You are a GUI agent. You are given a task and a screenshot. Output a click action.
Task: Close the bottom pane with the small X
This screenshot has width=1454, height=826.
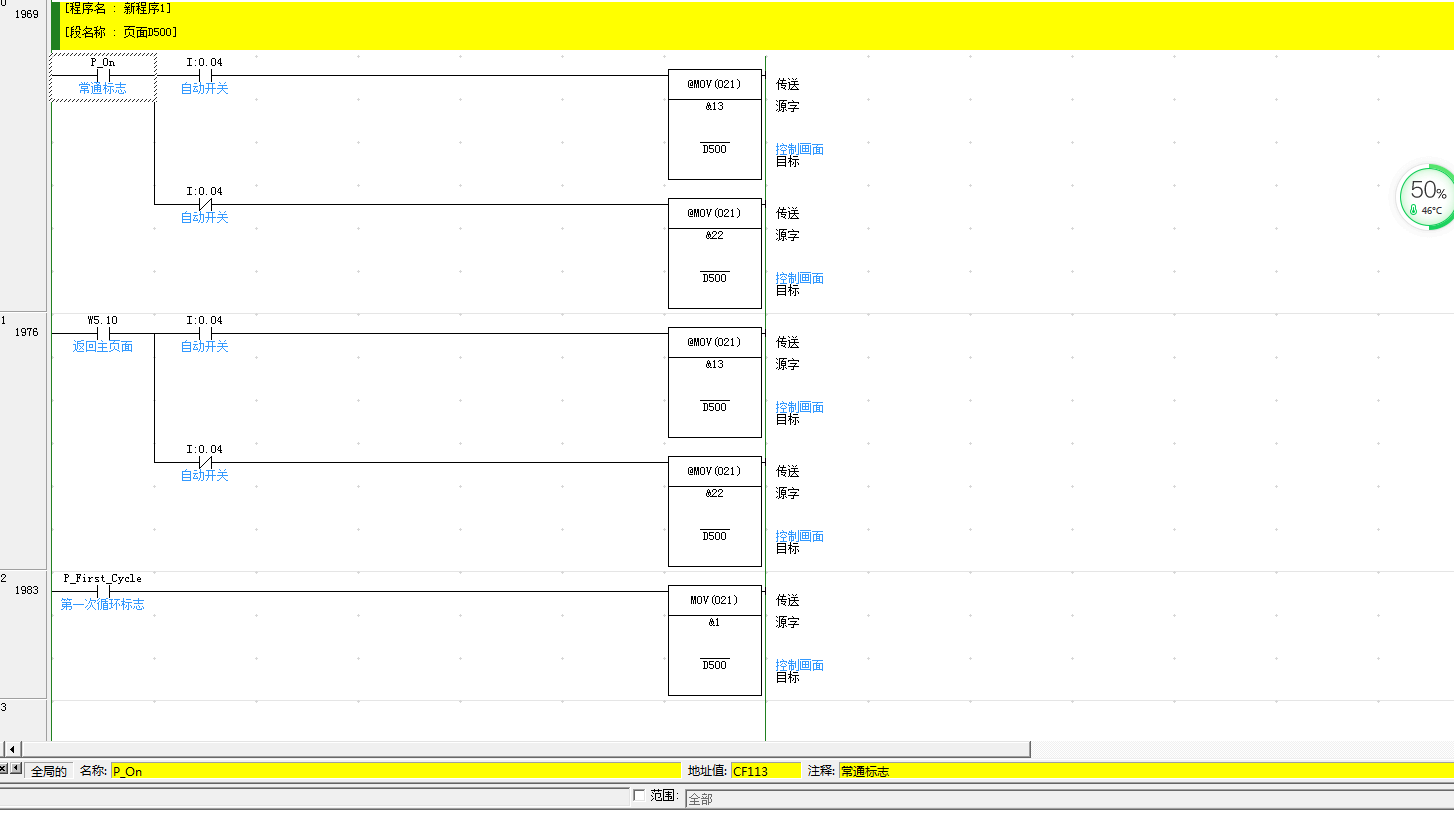tap(4, 768)
